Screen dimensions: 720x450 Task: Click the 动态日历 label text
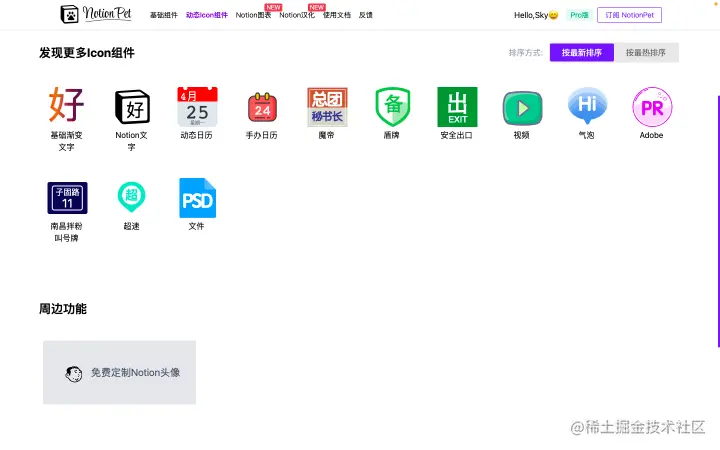(x=197, y=135)
